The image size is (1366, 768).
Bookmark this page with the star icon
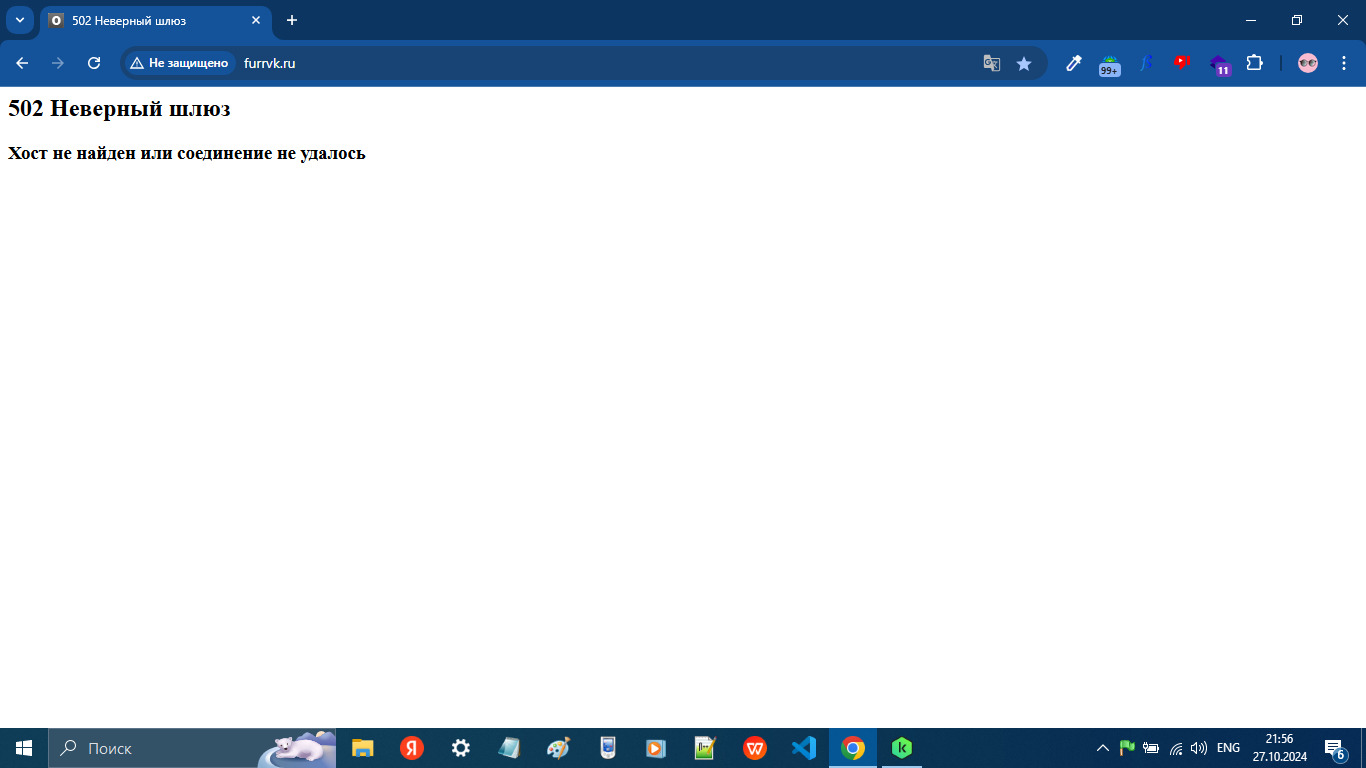1024,63
